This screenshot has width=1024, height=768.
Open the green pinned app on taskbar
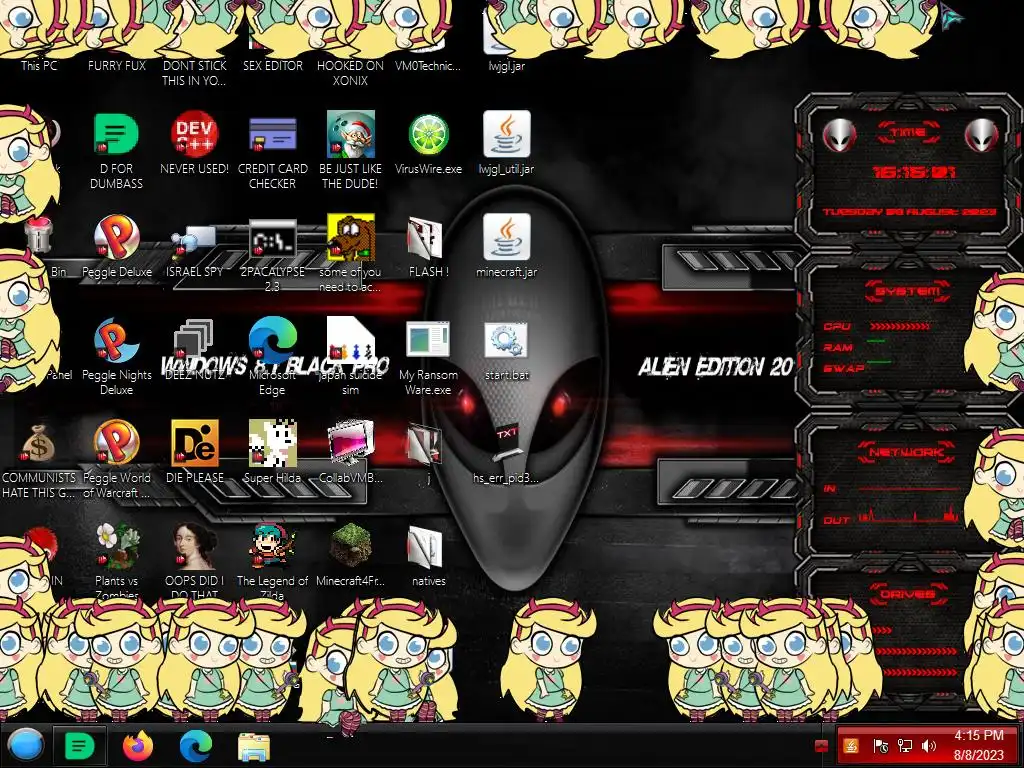[80, 746]
